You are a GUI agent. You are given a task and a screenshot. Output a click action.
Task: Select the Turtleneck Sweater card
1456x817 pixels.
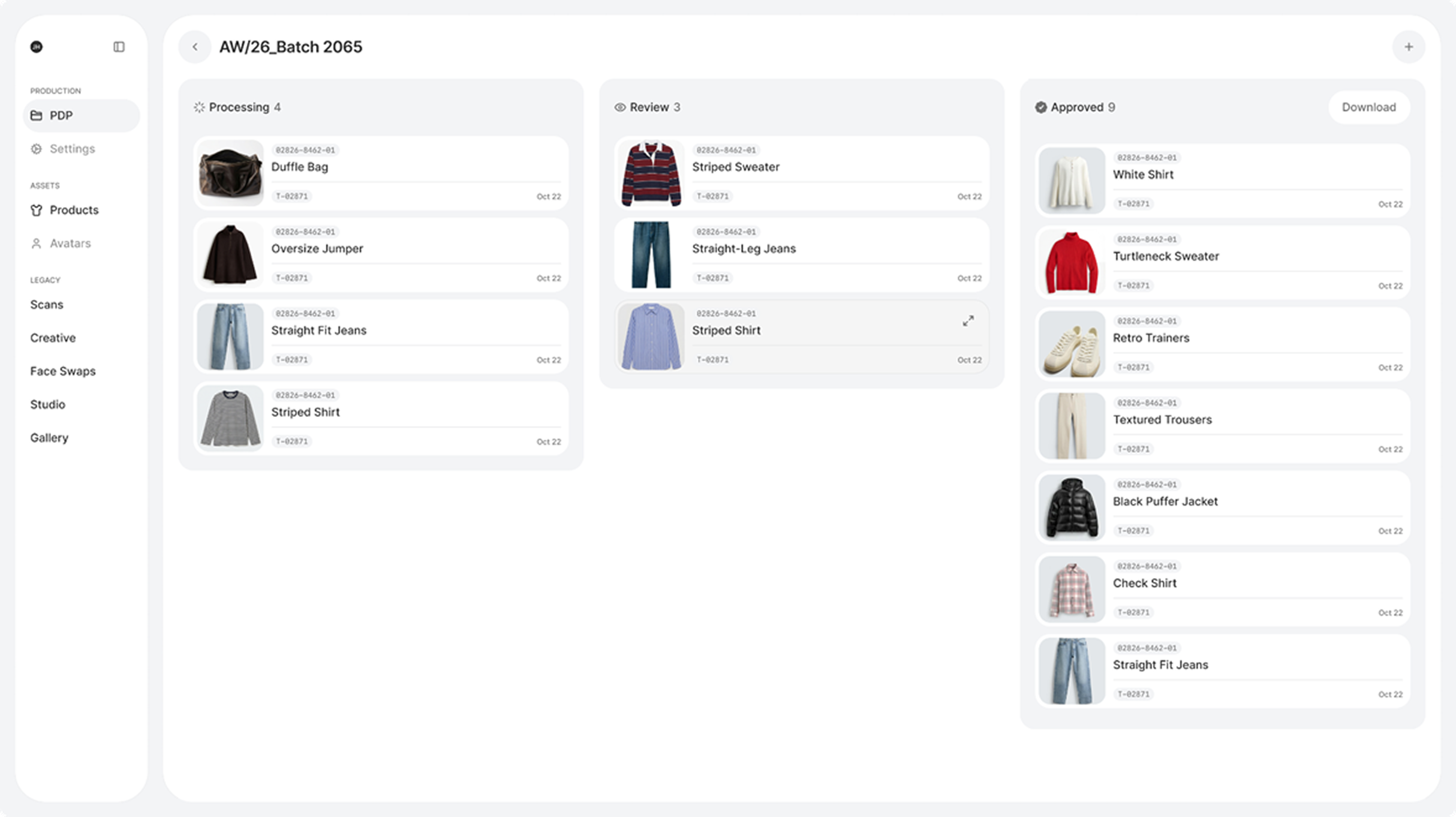pyautogui.click(x=1222, y=263)
